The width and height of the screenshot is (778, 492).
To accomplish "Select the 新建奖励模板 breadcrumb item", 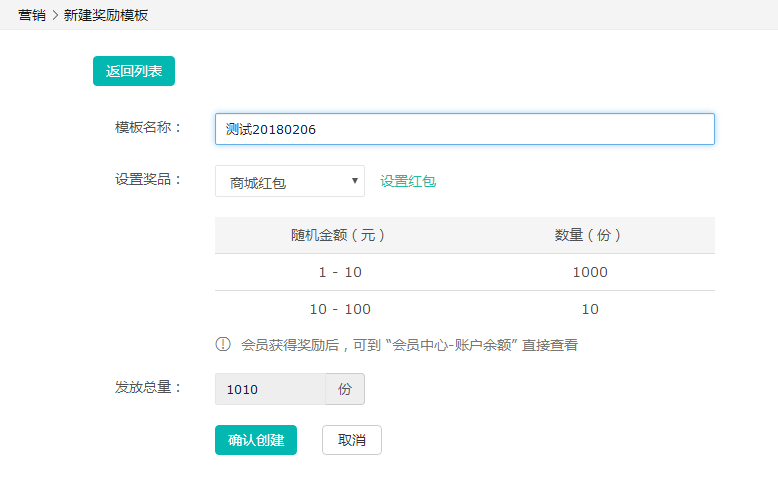I will tap(106, 15).
